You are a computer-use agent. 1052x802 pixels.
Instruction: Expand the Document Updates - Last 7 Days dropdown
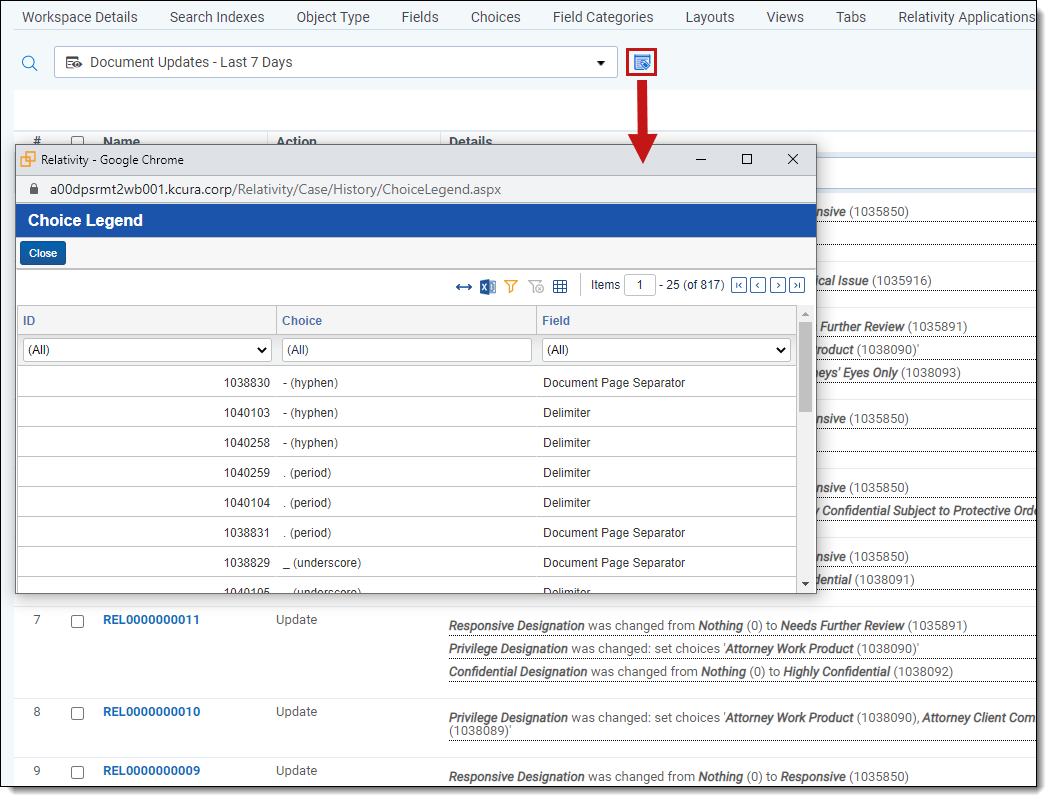[601, 63]
